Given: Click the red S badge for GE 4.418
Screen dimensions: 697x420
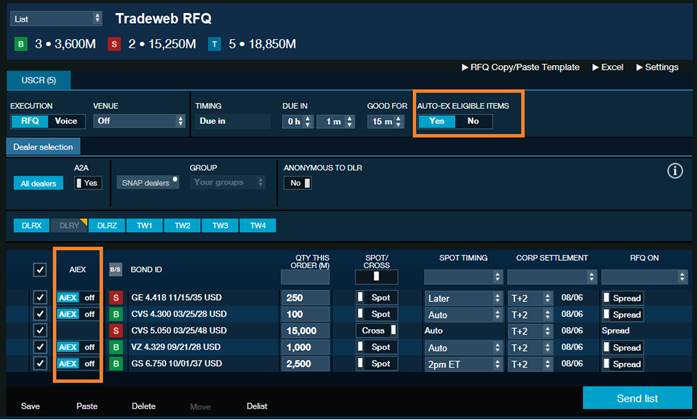Looking at the screenshot, I should coord(116,298).
